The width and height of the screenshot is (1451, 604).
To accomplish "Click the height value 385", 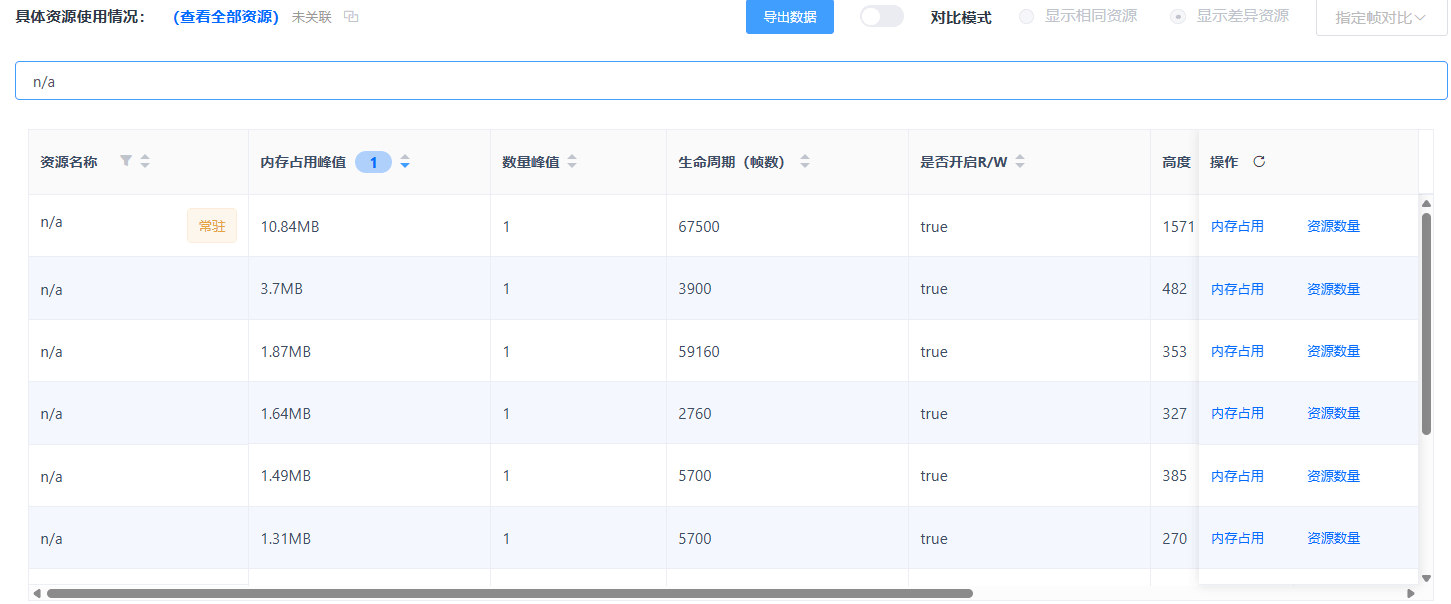I will [1175, 476].
